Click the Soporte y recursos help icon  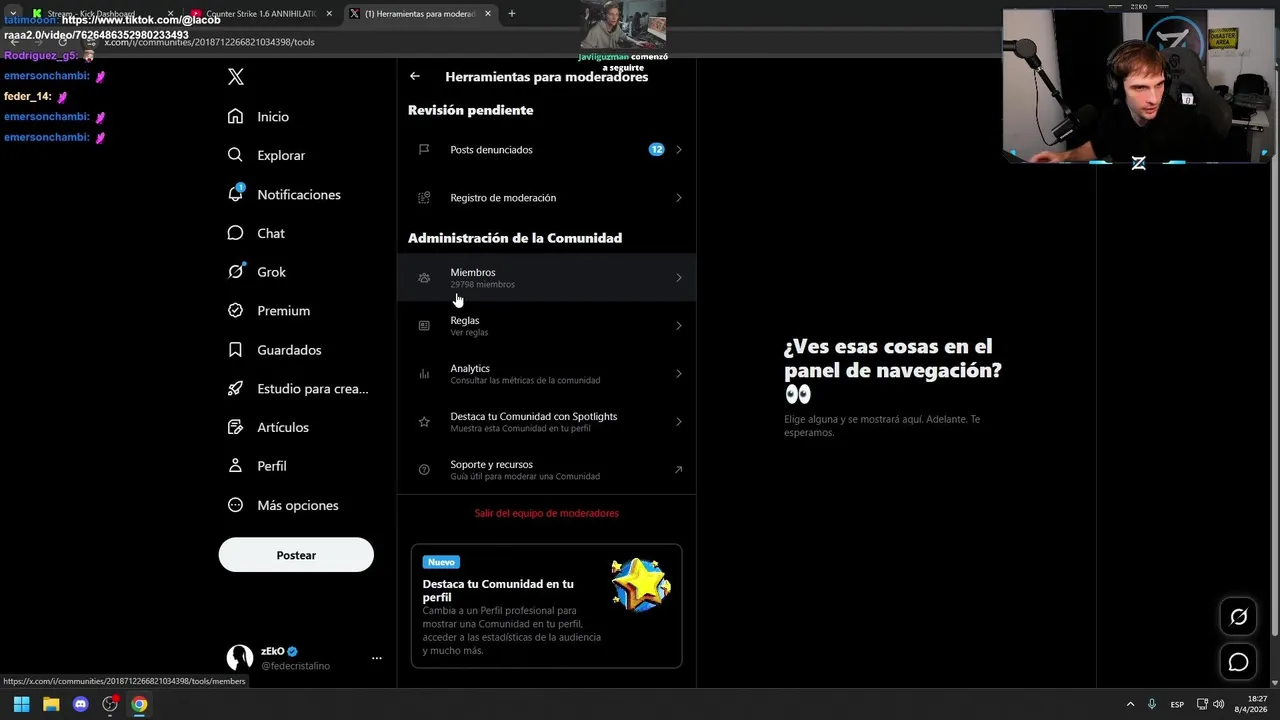pos(424,470)
